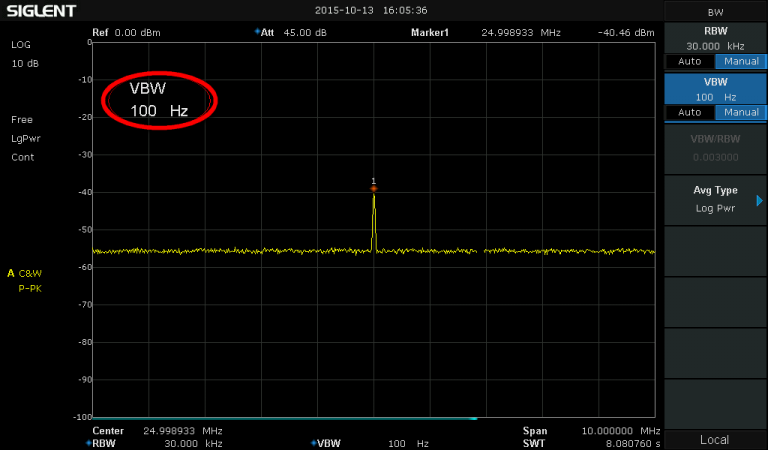The image size is (768, 450).
Task: Click the blue asterisk beside Att
Action: [x=256, y=32]
